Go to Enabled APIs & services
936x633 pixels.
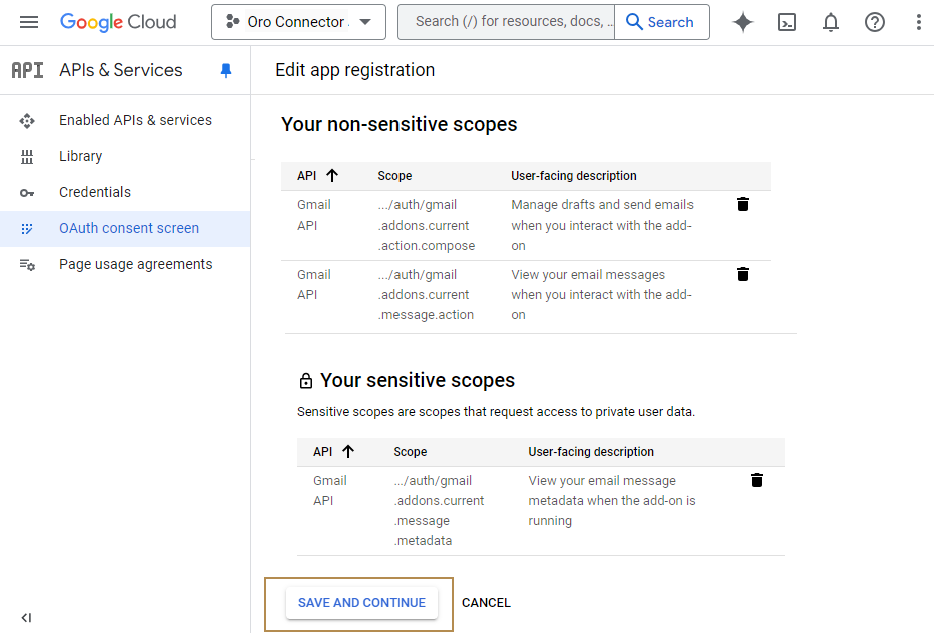[135, 120]
